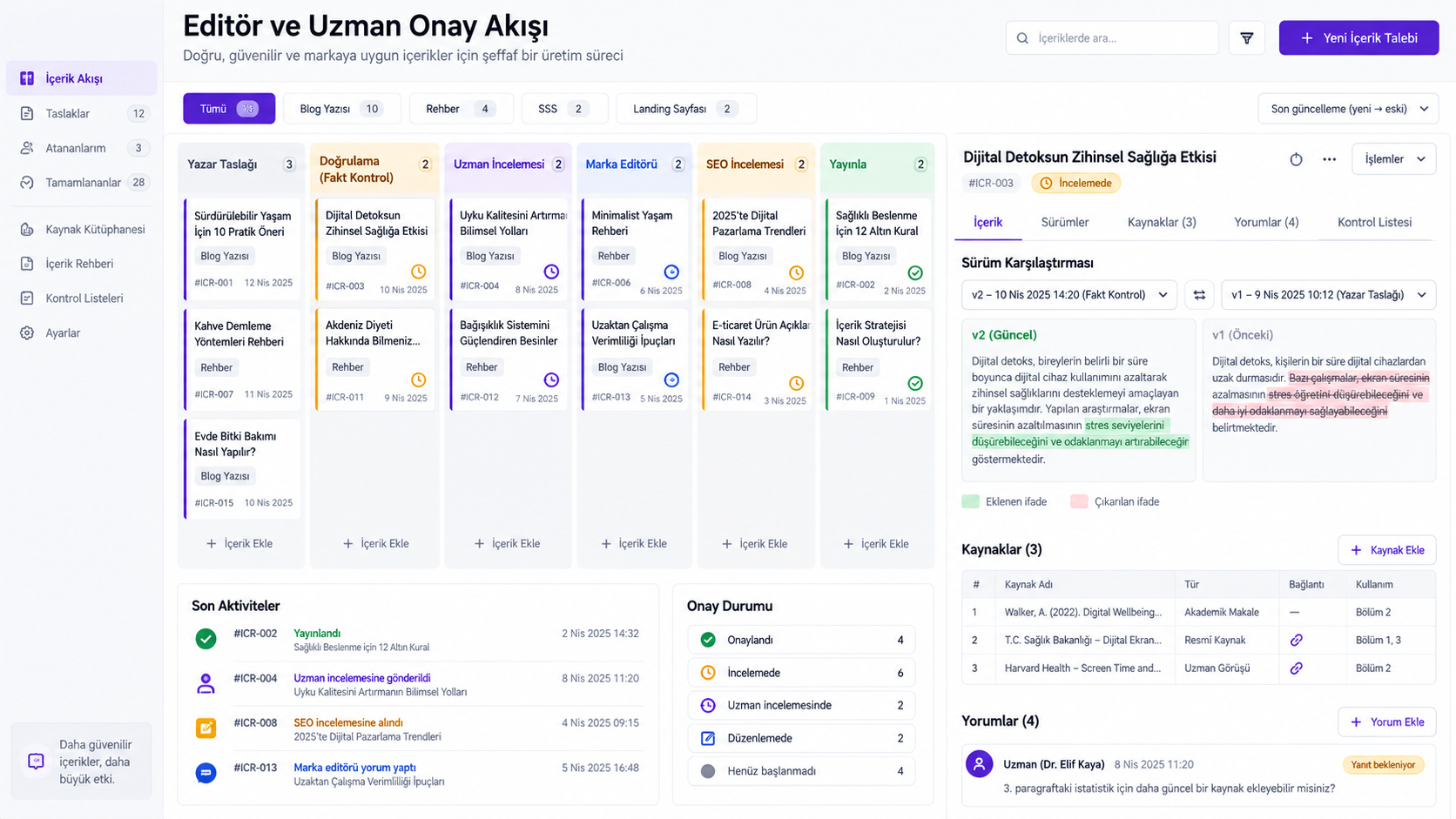Click the Uzman incelemesinde approval status row
1456x819 pixels.
click(x=801, y=705)
